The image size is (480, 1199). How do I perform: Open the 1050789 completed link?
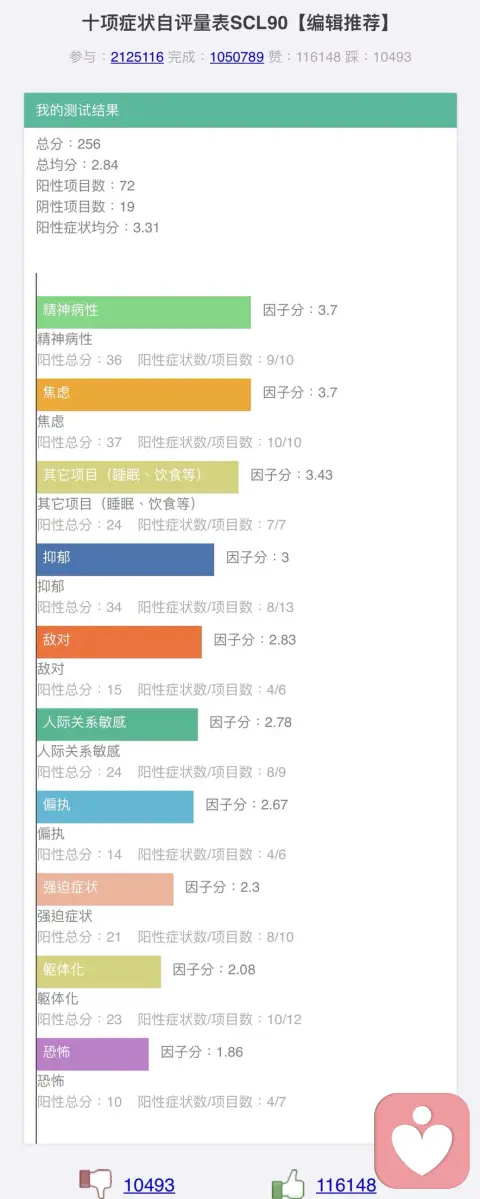click(x=237, y=57)
